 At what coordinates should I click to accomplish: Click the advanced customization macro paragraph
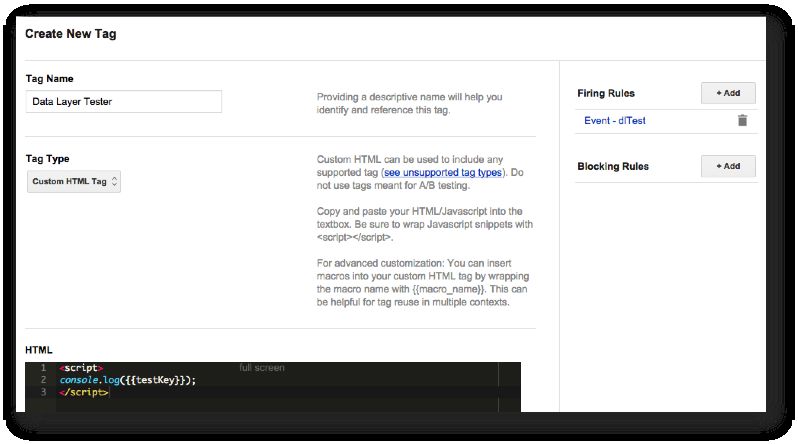(x=422, y=283)
